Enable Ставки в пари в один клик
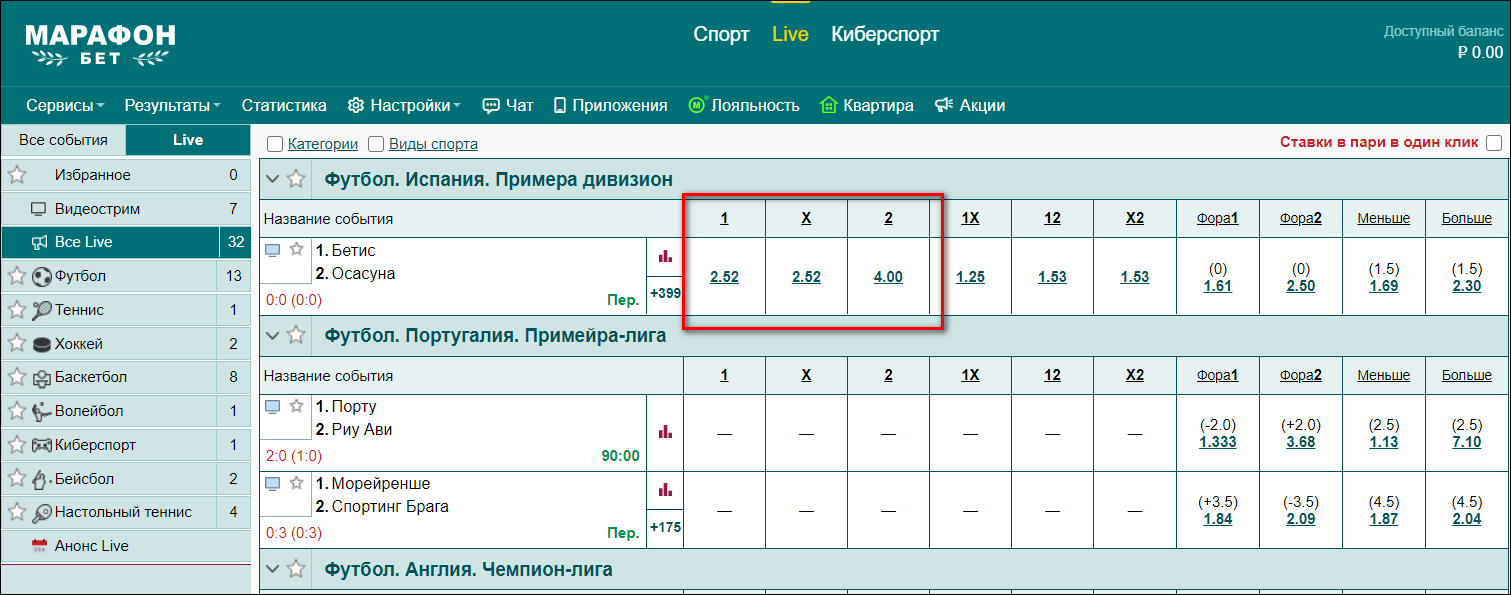Viewport: 1511px width, 595px height. 1494,143
